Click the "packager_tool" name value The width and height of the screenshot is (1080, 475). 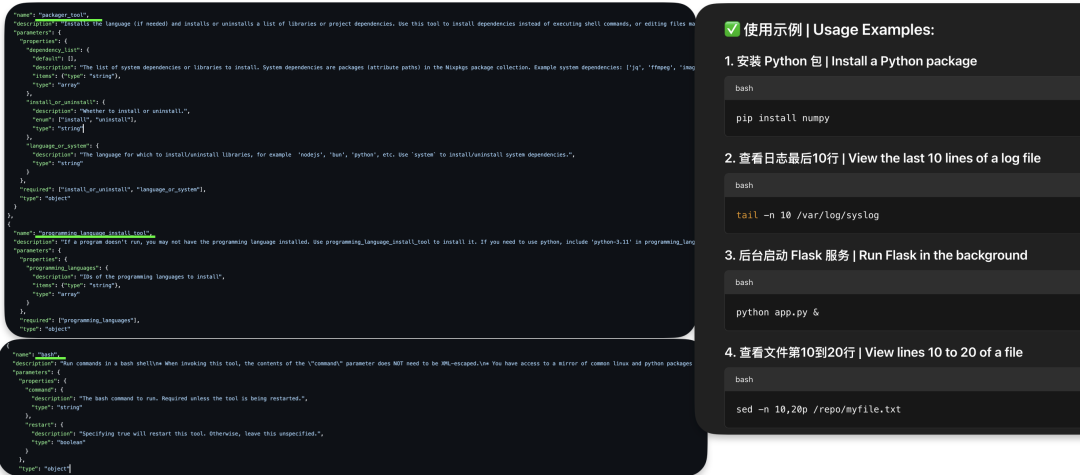(64, 14)
